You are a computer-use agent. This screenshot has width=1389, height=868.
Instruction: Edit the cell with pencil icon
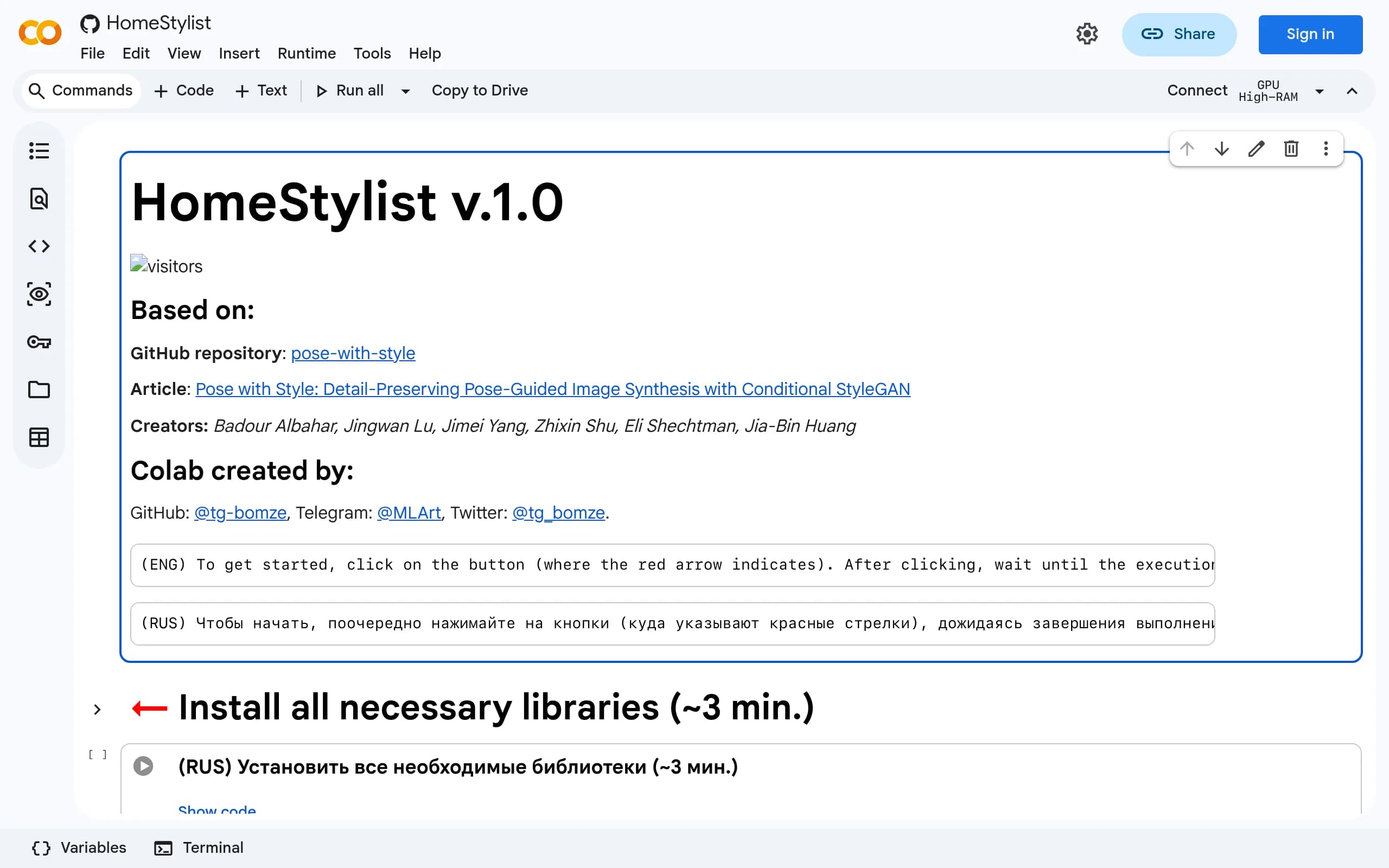tap(1257, 149)
